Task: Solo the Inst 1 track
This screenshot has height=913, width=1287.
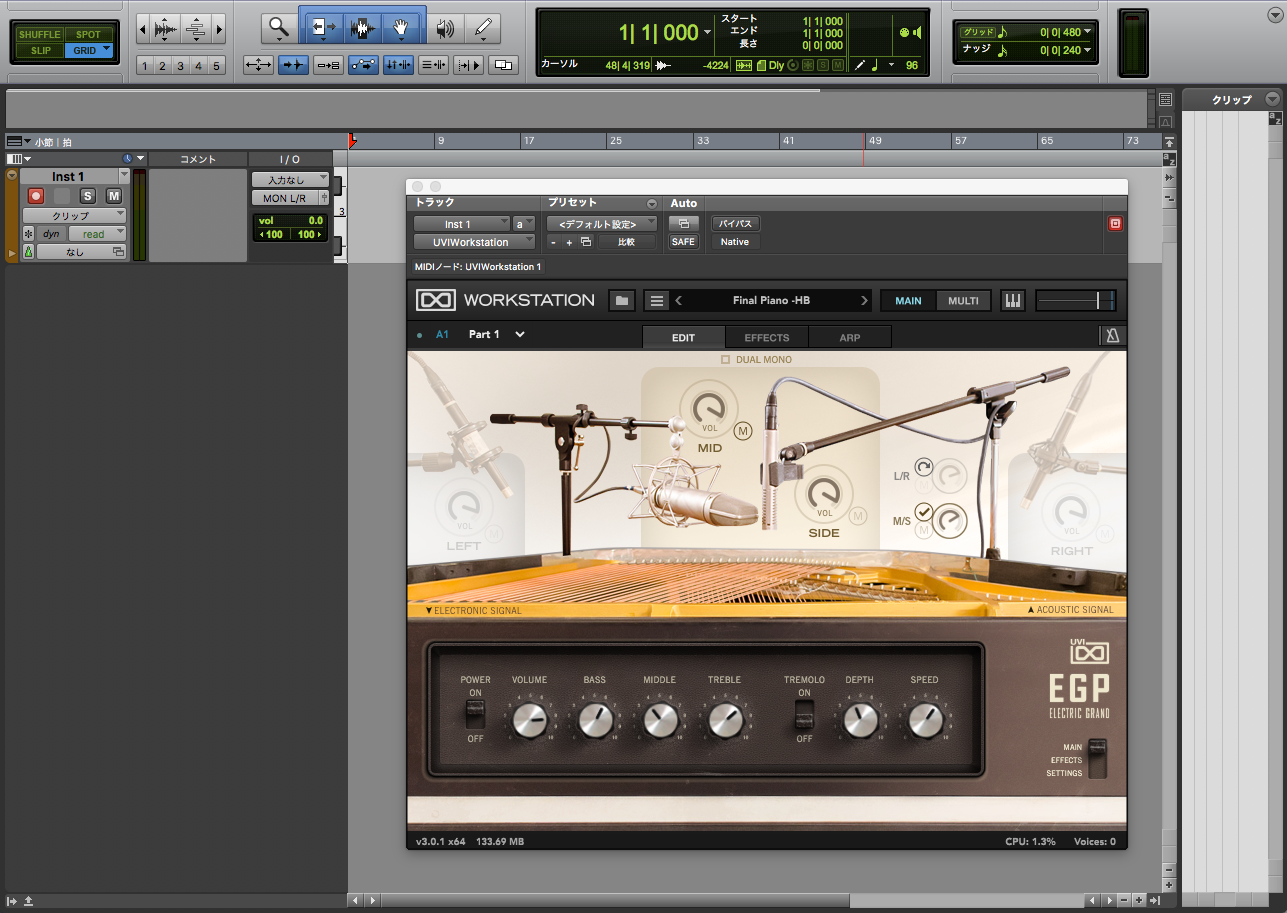Action: pos(87,196)
